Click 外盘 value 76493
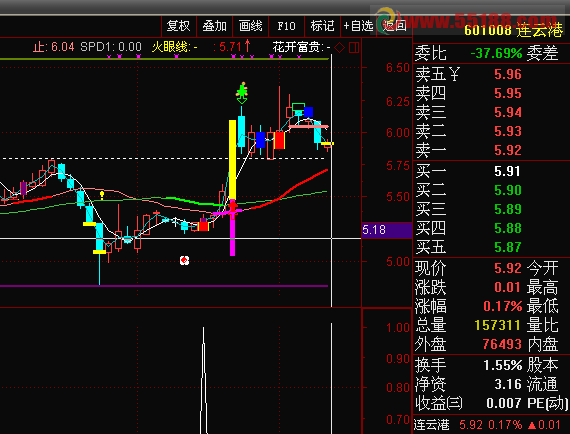 click(x=502, y=344)
